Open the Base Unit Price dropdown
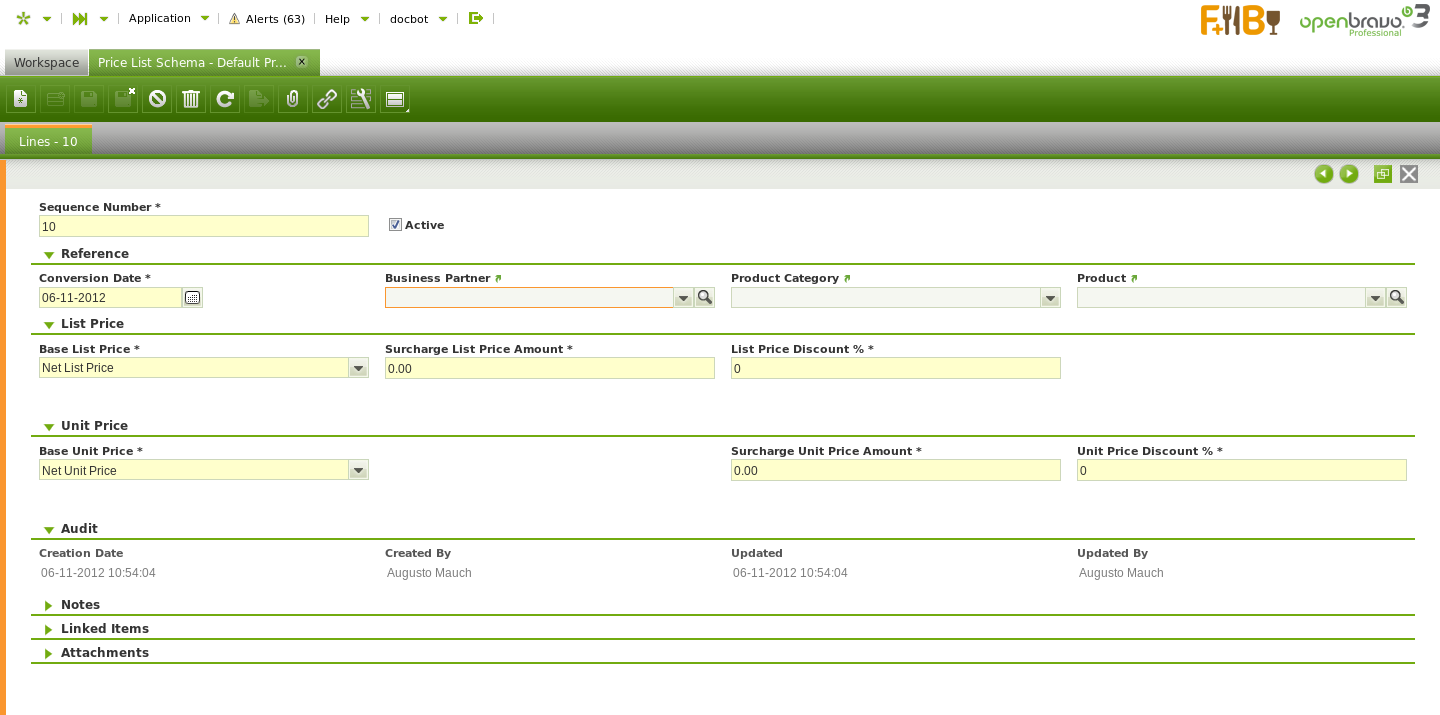This screenshot has width=1440, height=715. coord(358,470)
